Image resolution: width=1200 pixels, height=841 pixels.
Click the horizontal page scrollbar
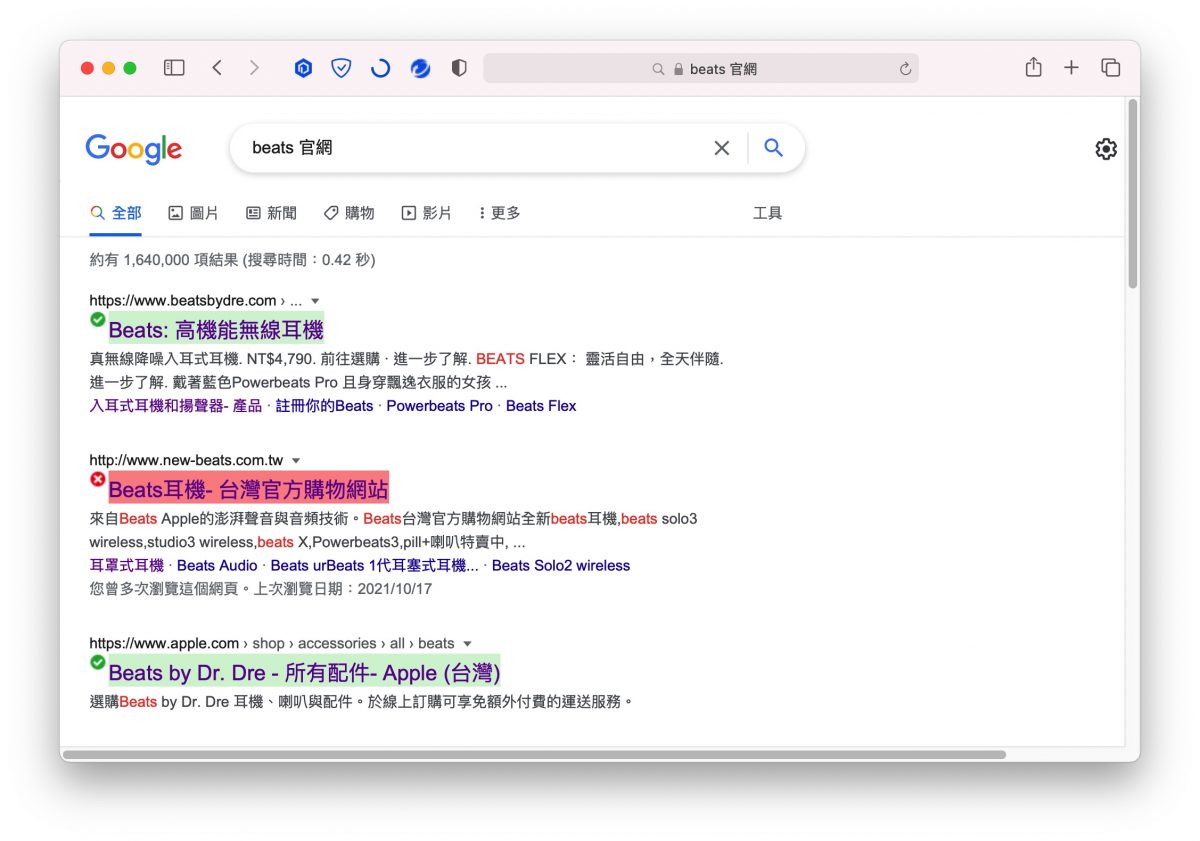[534, 754]
